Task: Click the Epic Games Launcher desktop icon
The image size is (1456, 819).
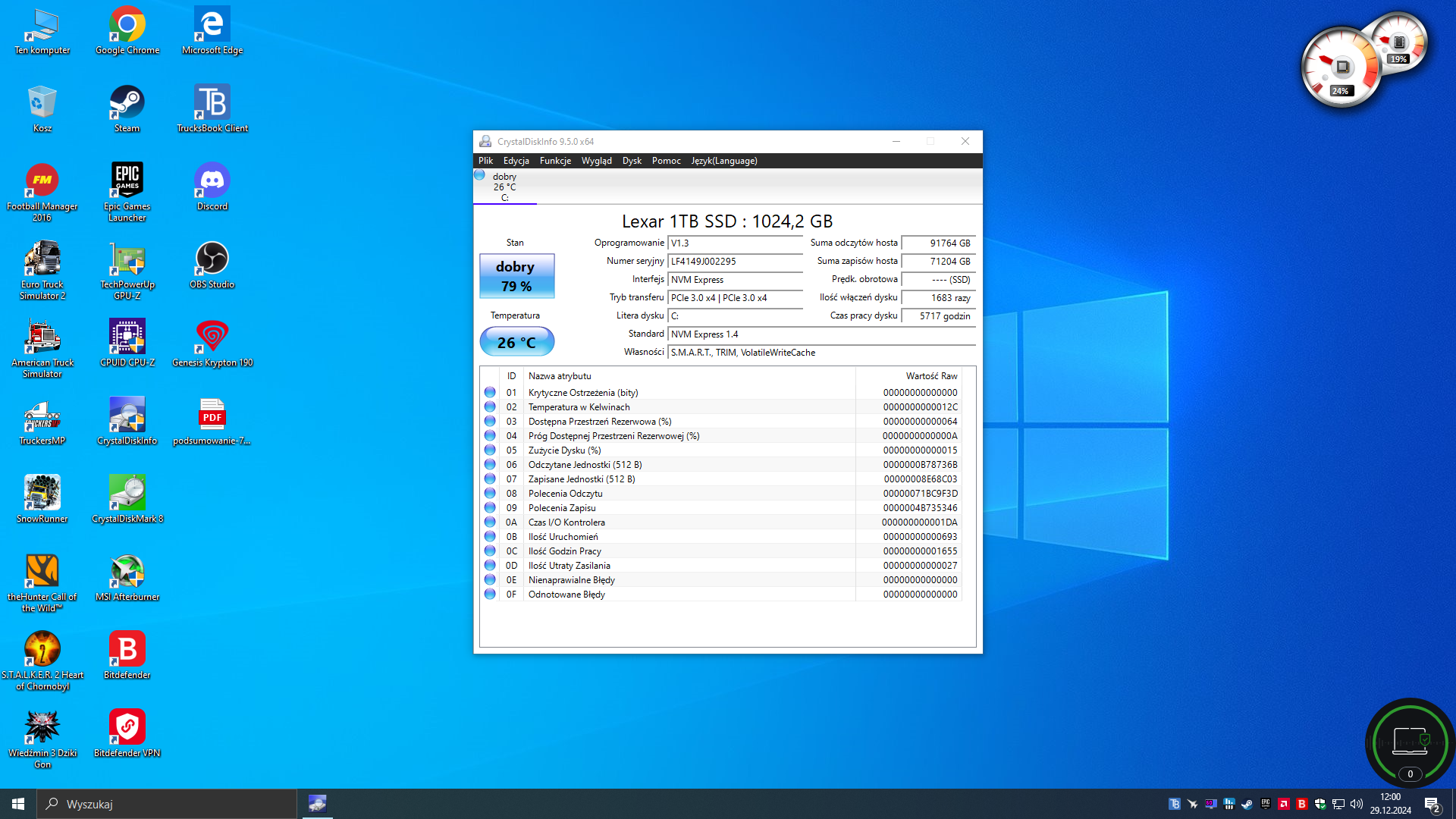Action: click(x=127, y=193)
